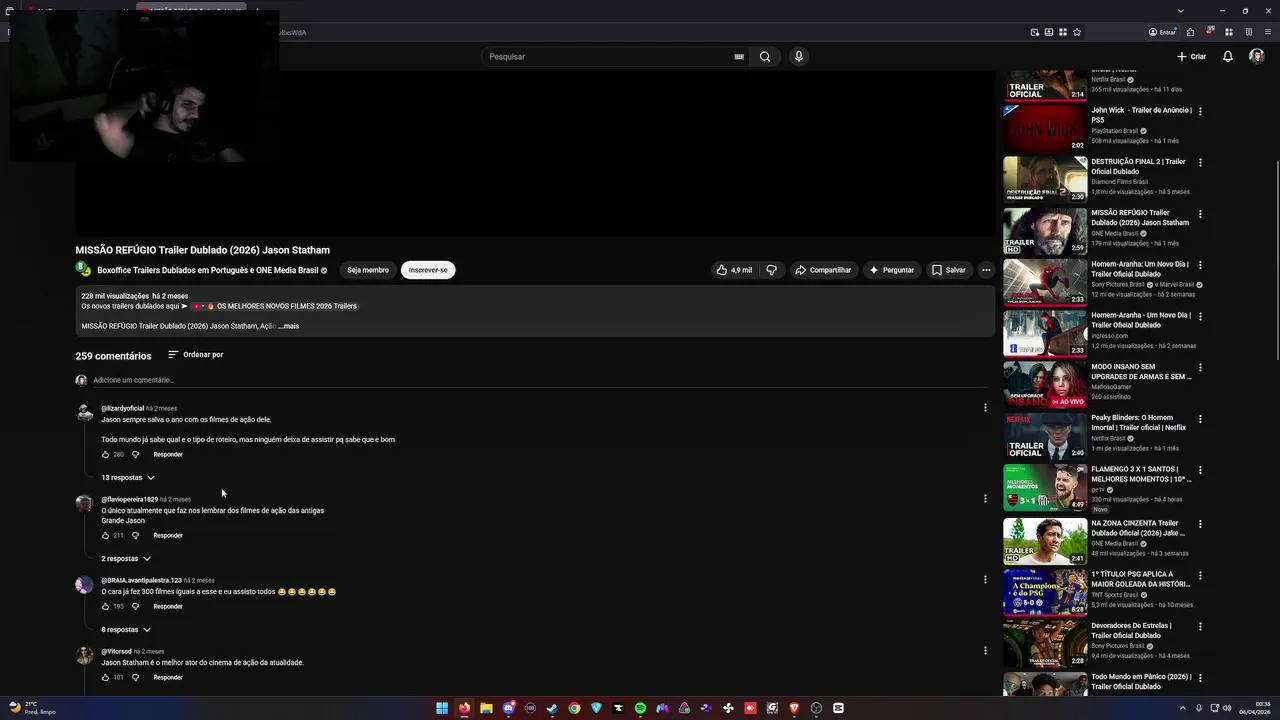The image size is (1280, 720).
Task: Click the Pesquisar search field
Action: [608, 57]
